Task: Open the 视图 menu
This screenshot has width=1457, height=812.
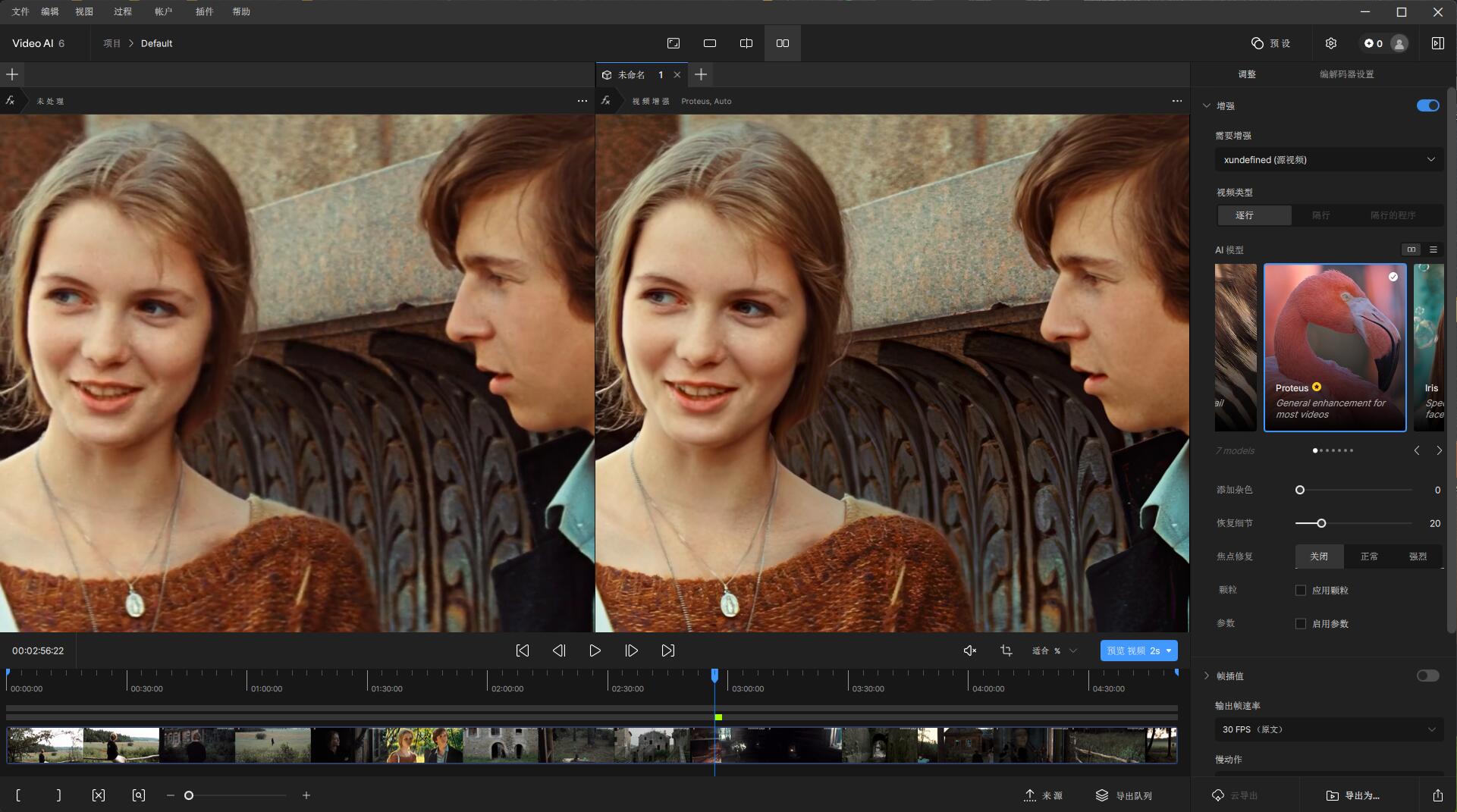Action: coord(84,11)
